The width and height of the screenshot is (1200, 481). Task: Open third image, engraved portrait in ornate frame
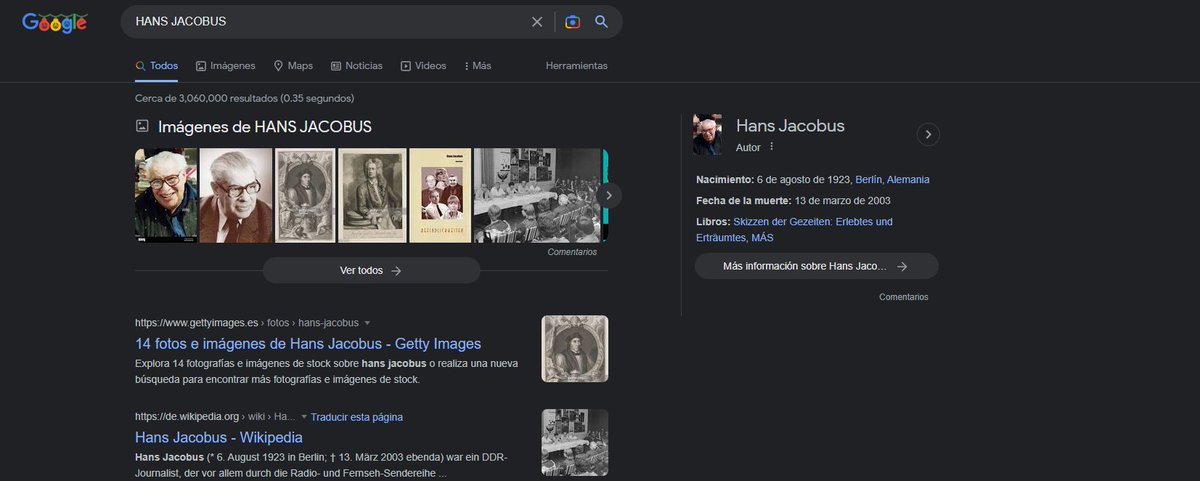(x=305, y=195)
